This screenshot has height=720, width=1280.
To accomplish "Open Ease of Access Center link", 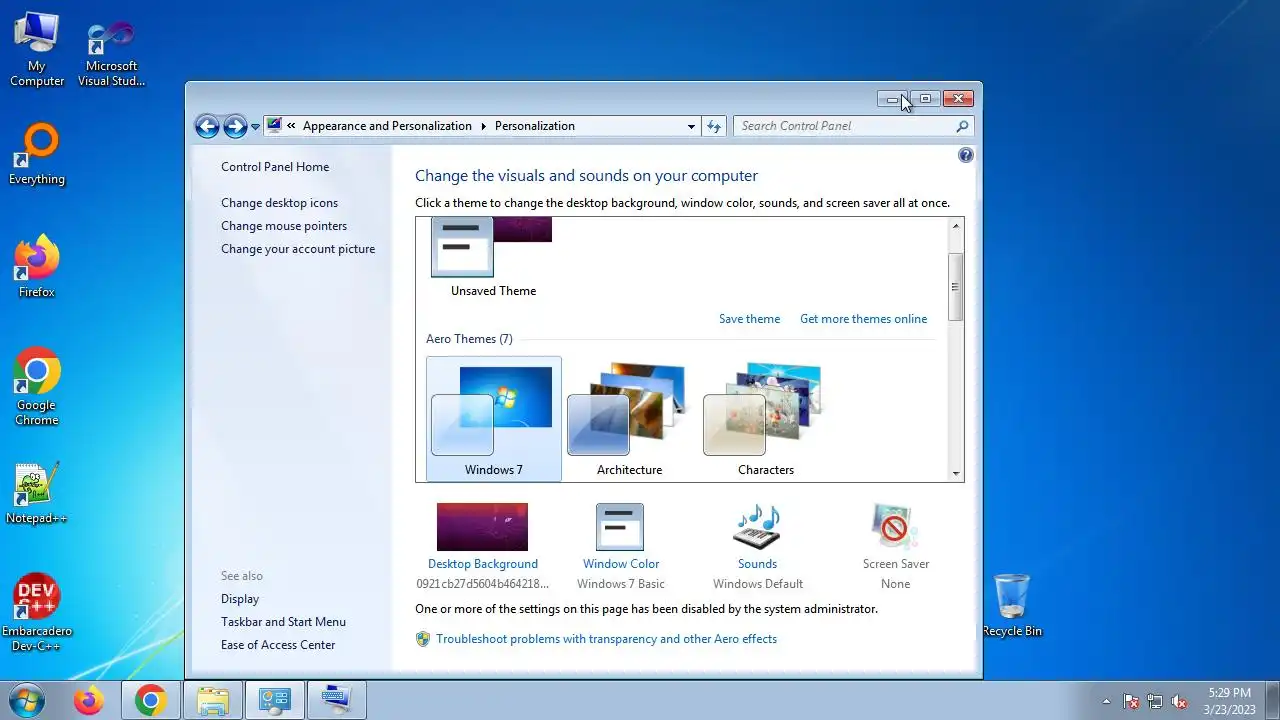I will [x=278, y=645].
